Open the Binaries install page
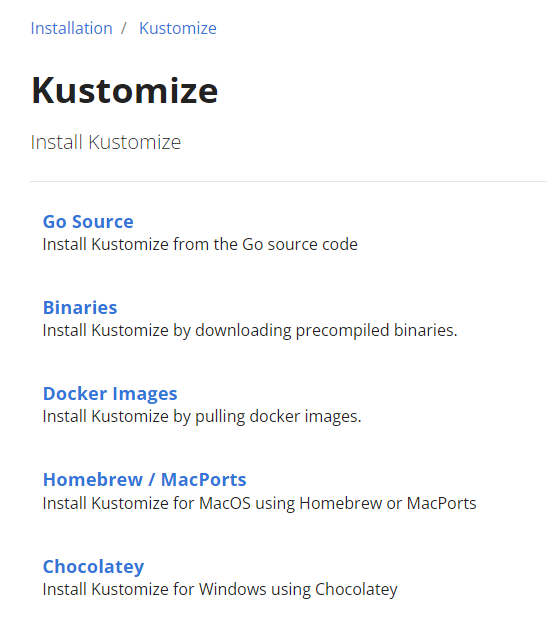 click(x=80, y=307)
